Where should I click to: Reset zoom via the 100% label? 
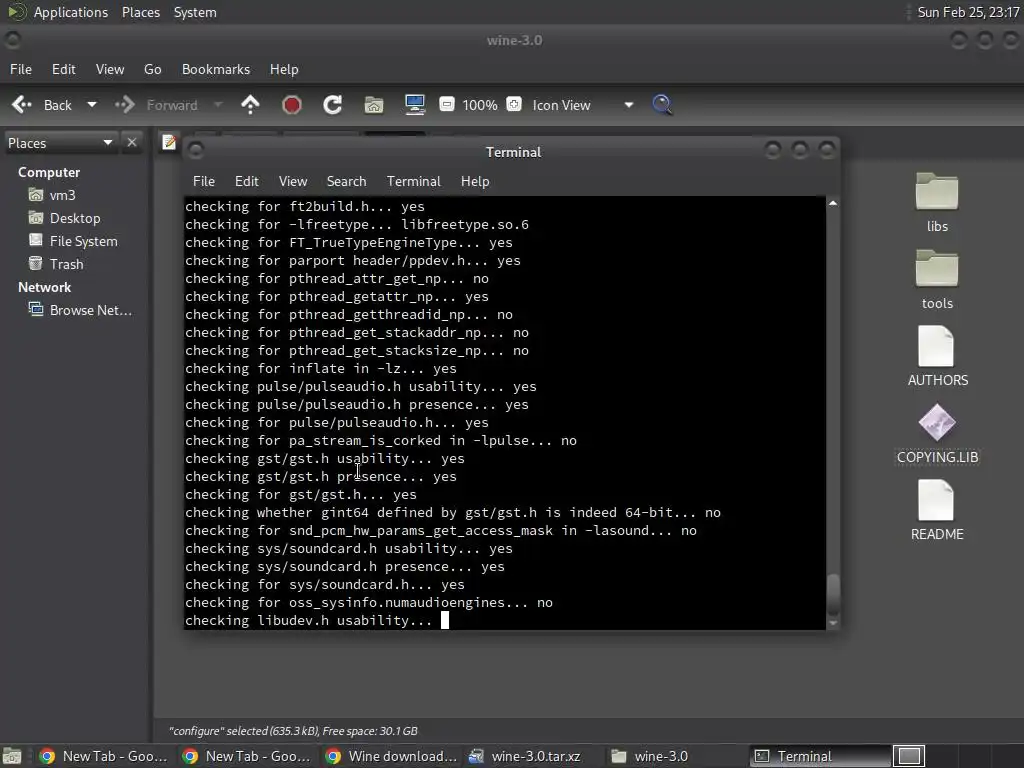(x=480, y=105)
